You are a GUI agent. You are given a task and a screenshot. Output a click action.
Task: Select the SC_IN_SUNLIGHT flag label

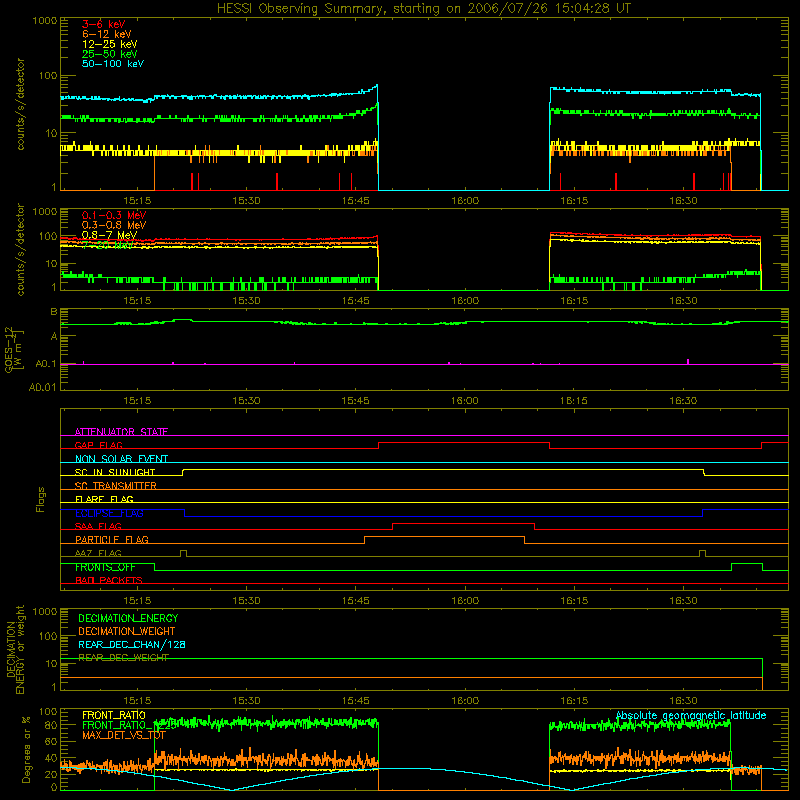coord(115,472)
